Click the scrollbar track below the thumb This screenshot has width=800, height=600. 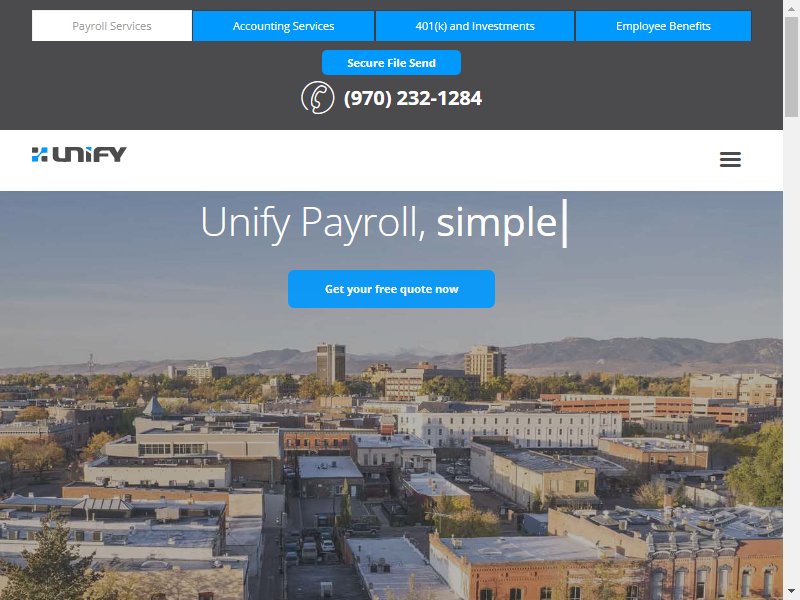(791, 352)
